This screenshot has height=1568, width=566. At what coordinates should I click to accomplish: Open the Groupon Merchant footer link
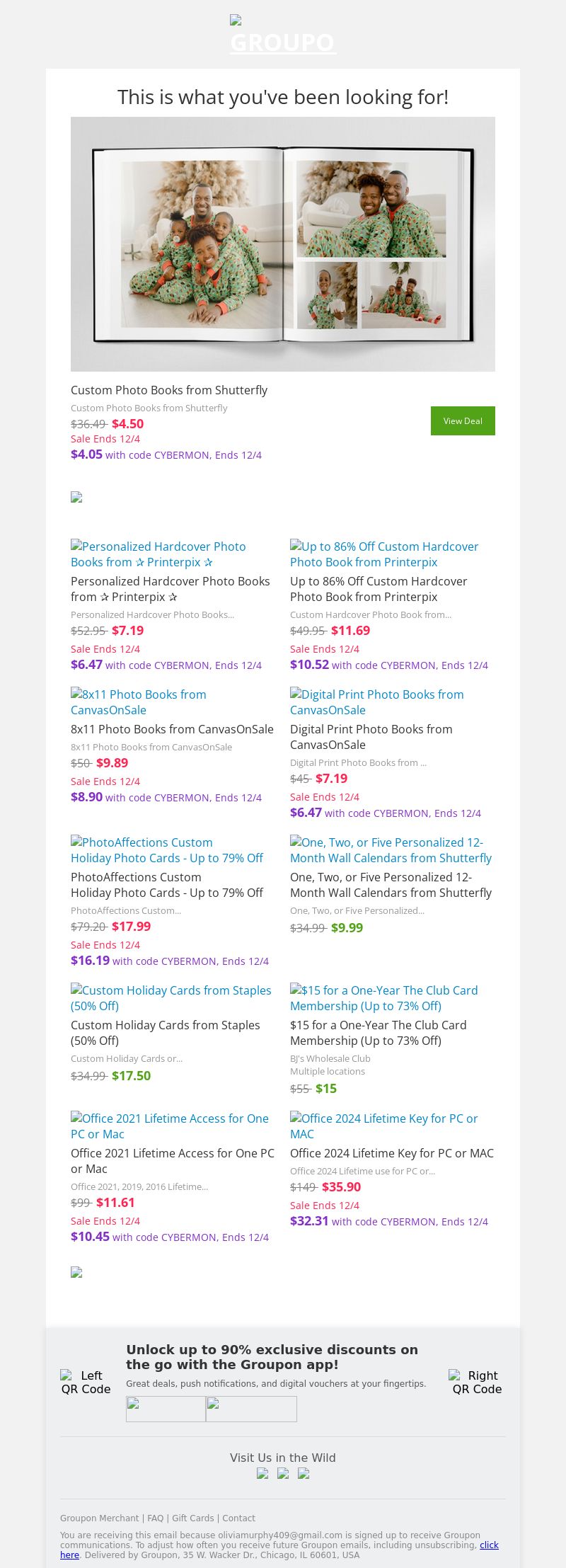click(x=99, y=1518)
